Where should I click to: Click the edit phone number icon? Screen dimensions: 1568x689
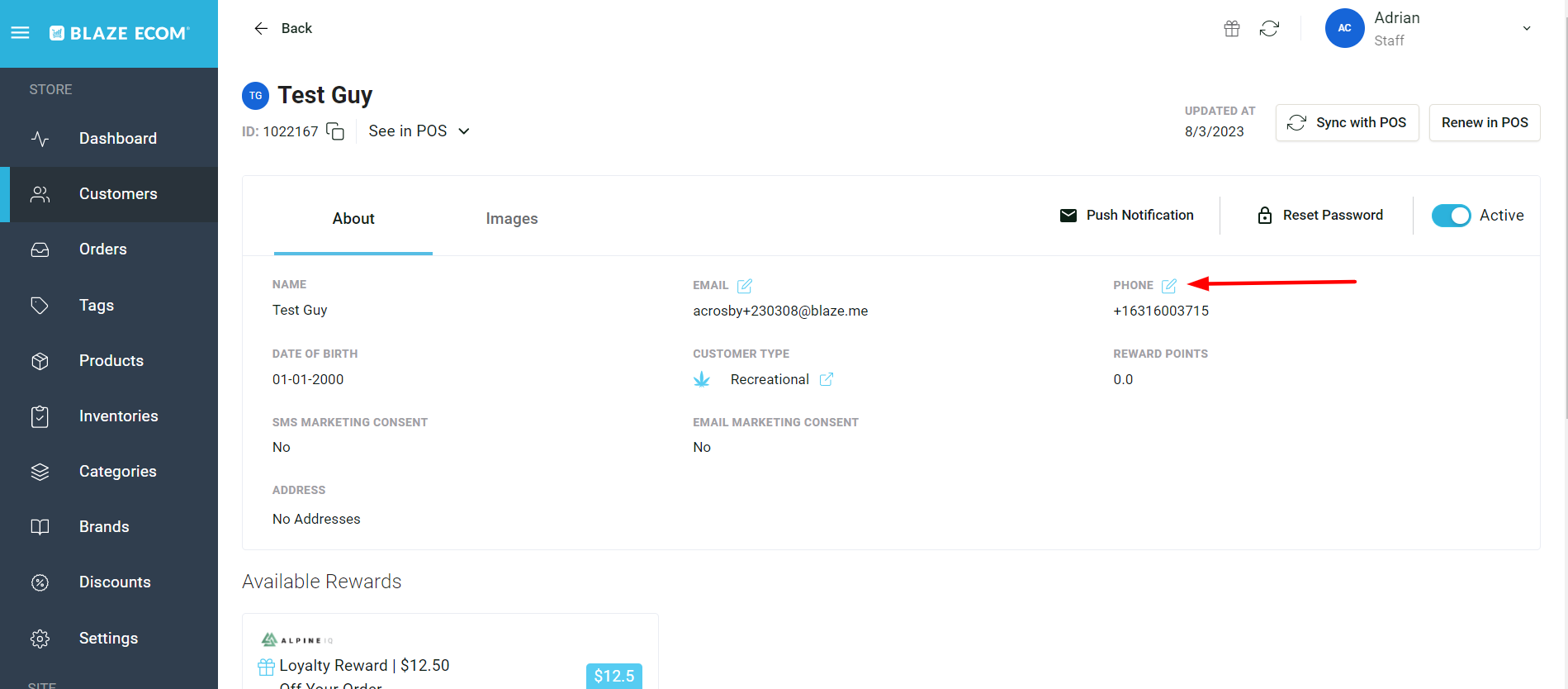tap(1168, 286)
